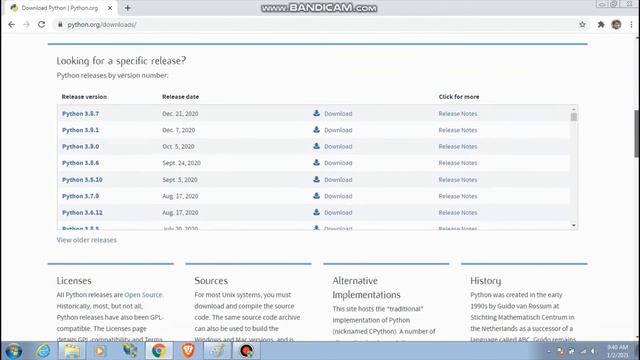Image resolution: width=640 pixels, height=360 pixels.
Task: Open the Python 3.7.9 version link
Action: coord(80,196)
